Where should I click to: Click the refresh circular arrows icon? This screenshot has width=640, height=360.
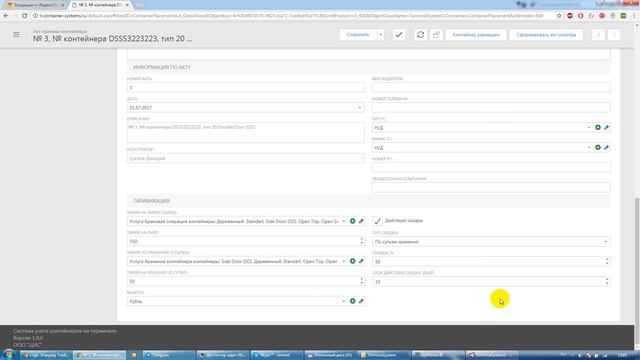coord(420,35)
